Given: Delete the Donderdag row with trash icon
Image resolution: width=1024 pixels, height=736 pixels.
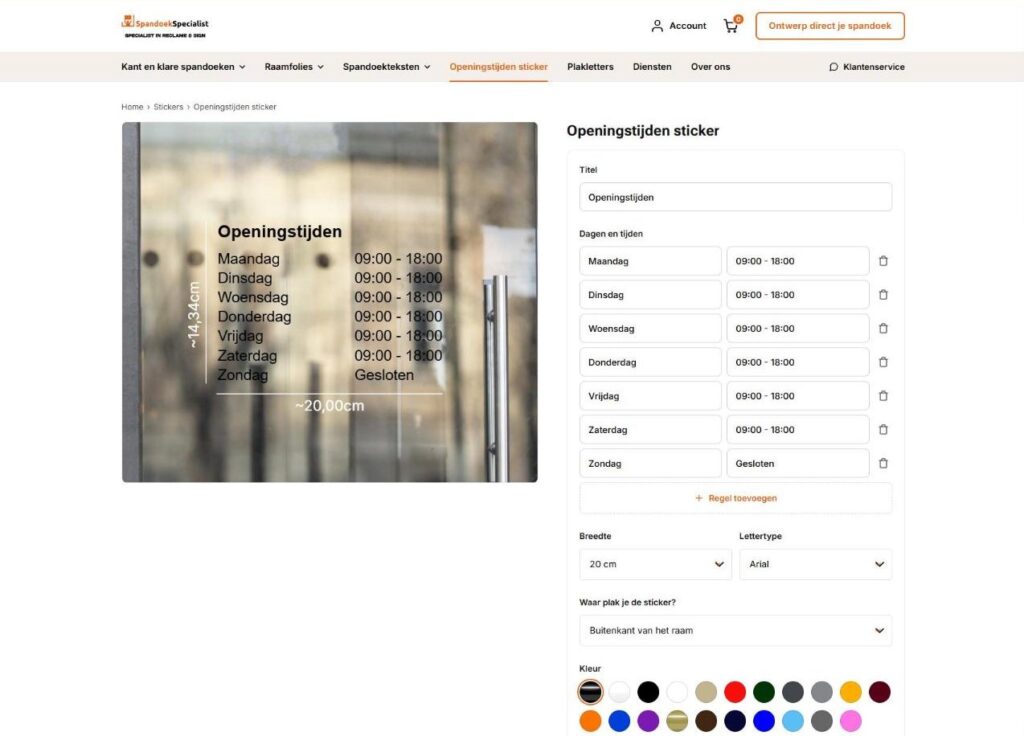Looking at the screenshot, I should 883,362.
